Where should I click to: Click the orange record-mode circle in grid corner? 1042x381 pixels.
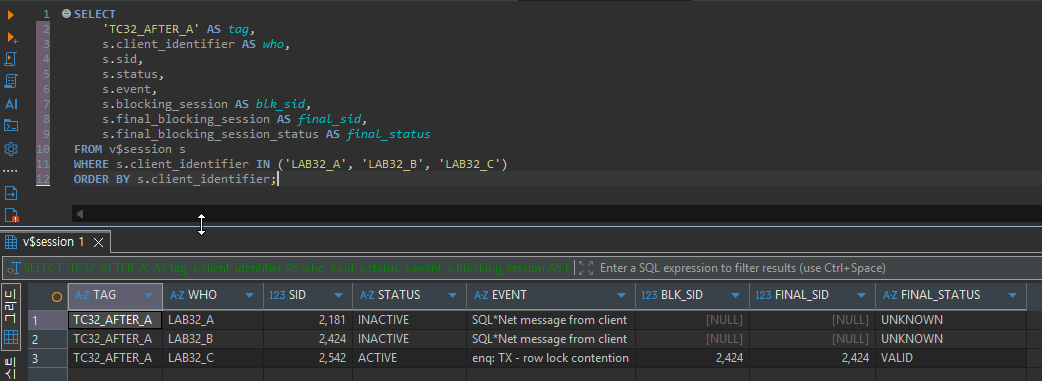[57, 297]
